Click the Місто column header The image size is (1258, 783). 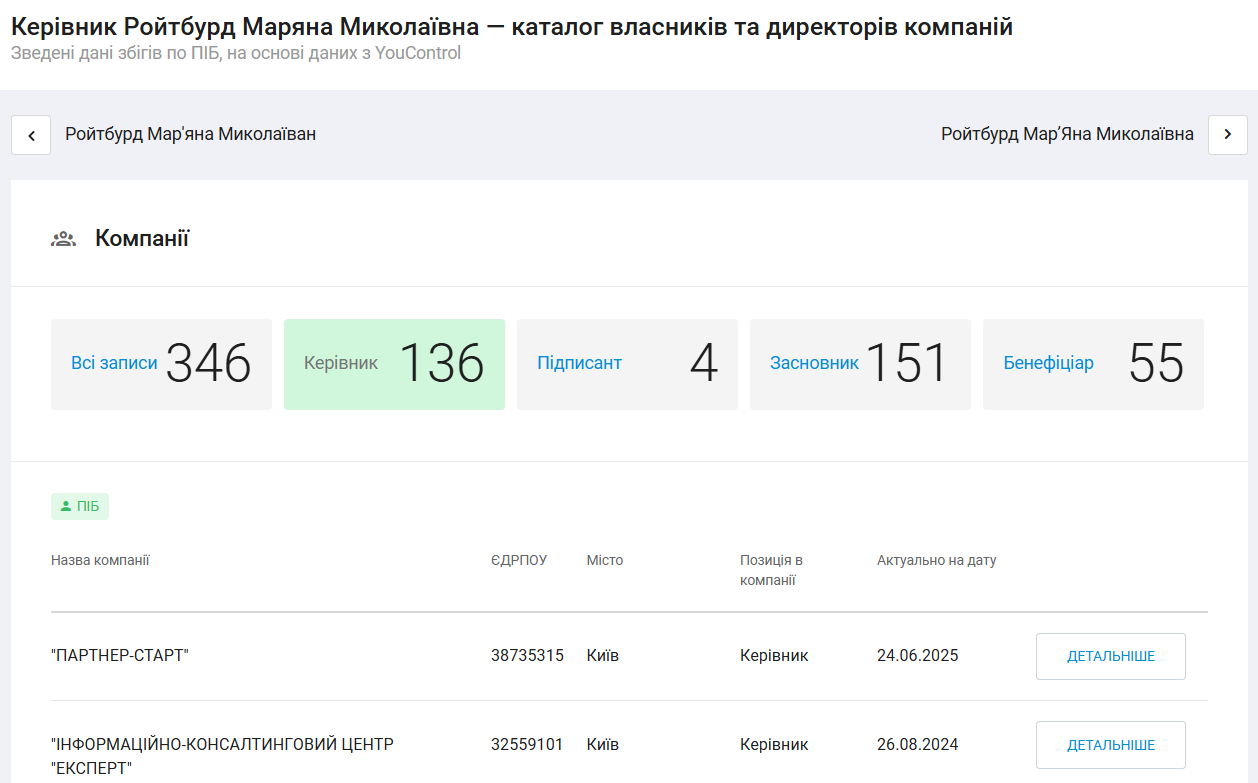click(605, 560)
